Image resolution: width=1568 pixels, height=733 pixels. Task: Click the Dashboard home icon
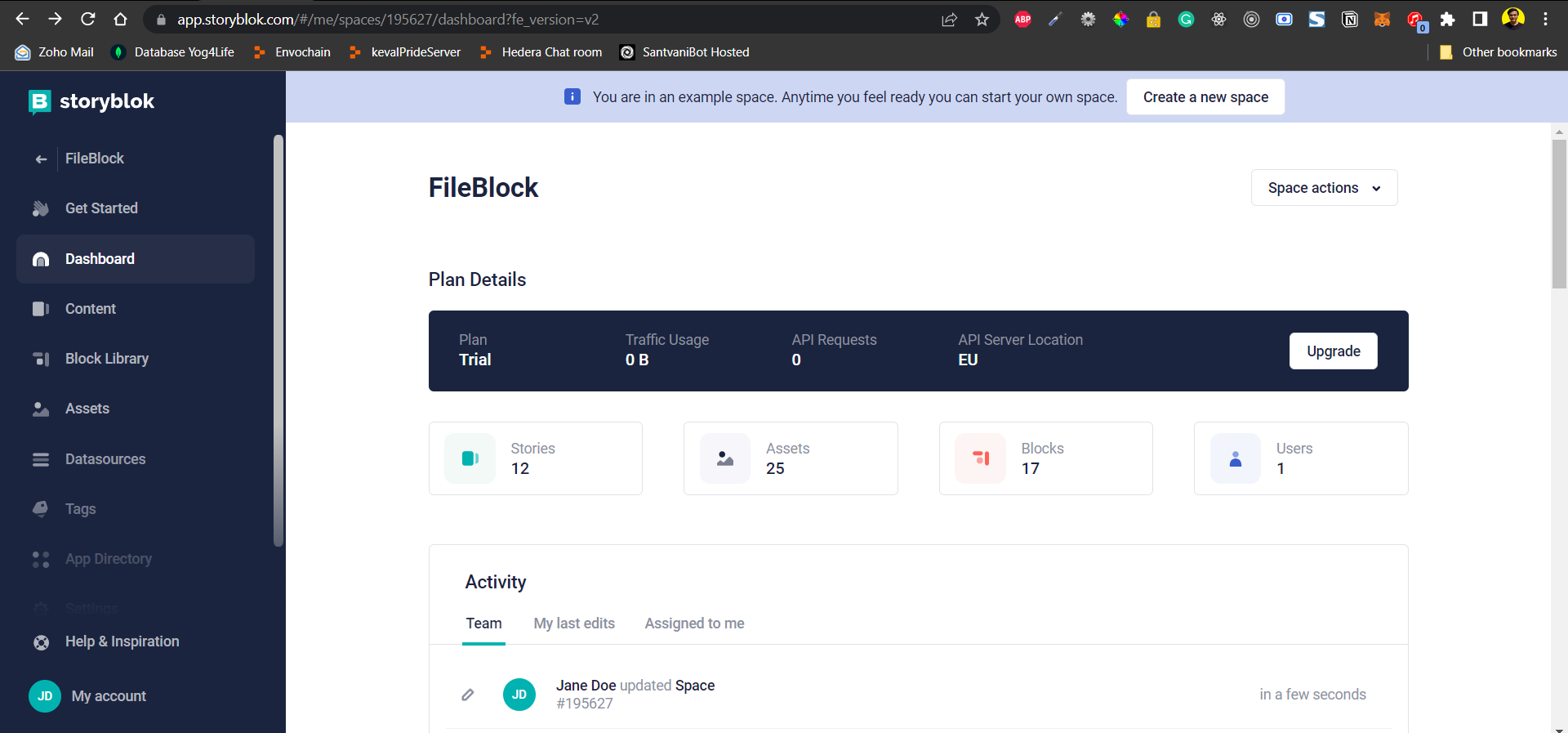pos(41,260)
